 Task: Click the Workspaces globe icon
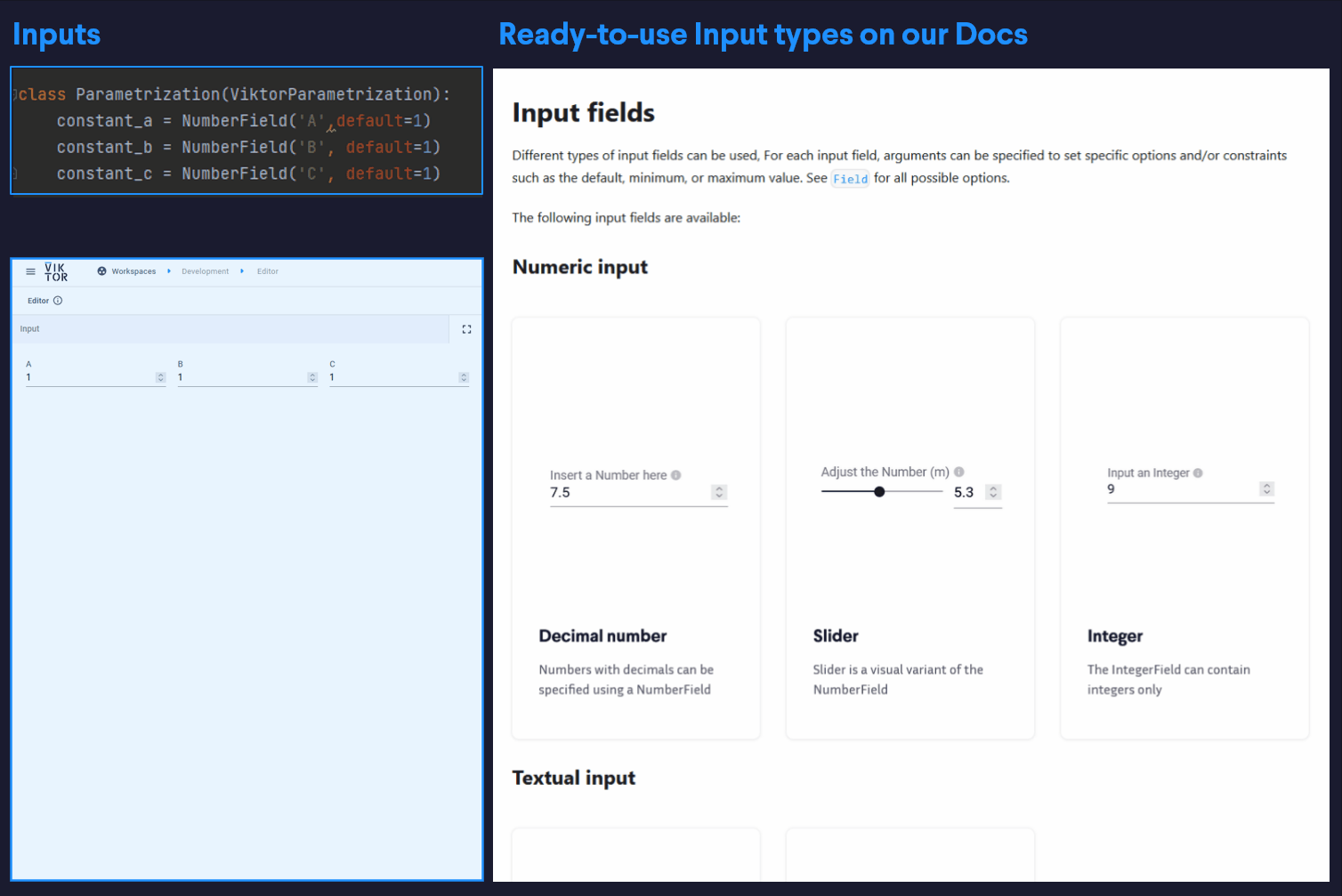(102, 271)
